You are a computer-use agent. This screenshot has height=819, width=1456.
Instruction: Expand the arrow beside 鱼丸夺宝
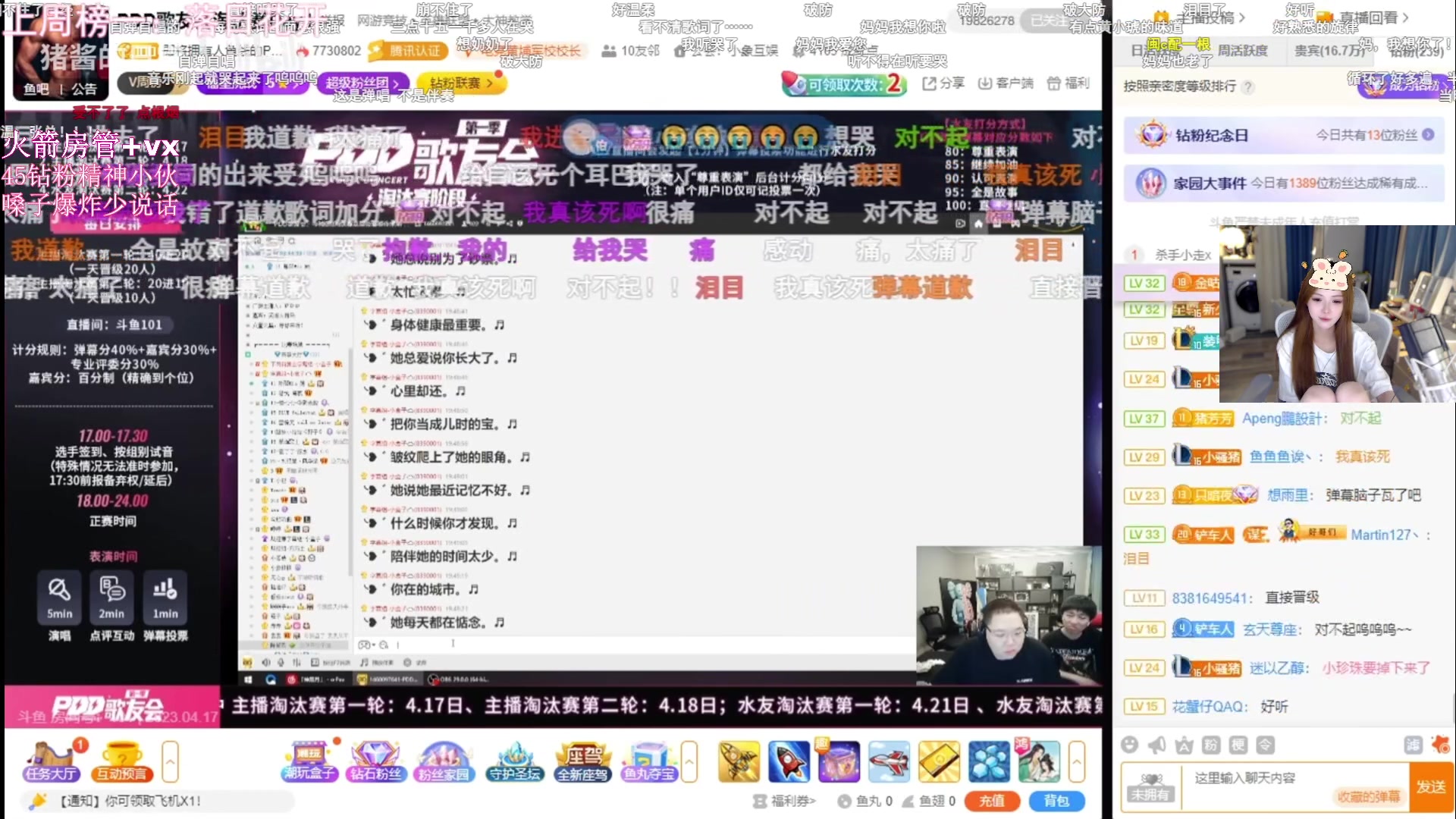[689, 761]
